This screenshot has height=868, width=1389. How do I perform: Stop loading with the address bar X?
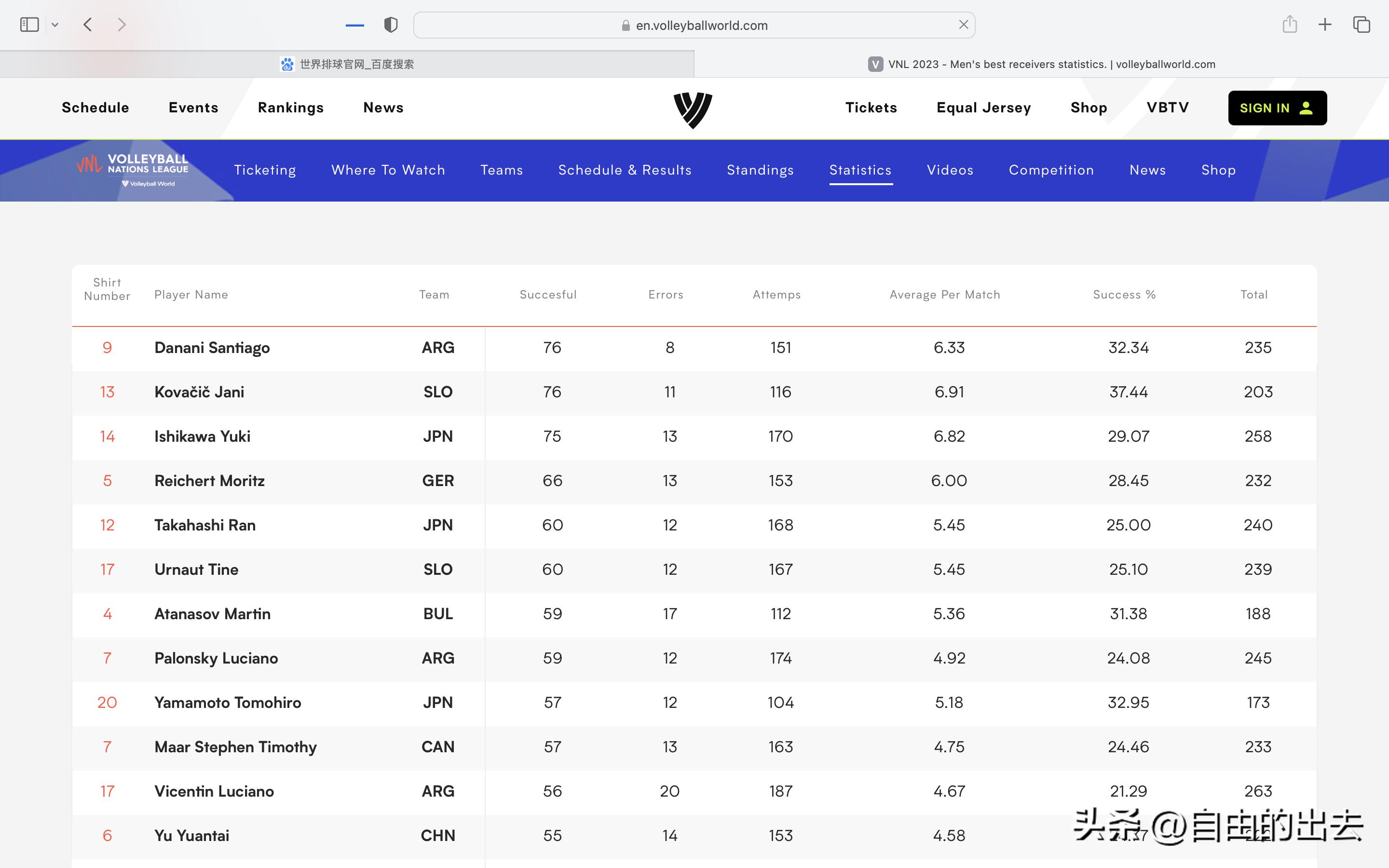[963, 25]
